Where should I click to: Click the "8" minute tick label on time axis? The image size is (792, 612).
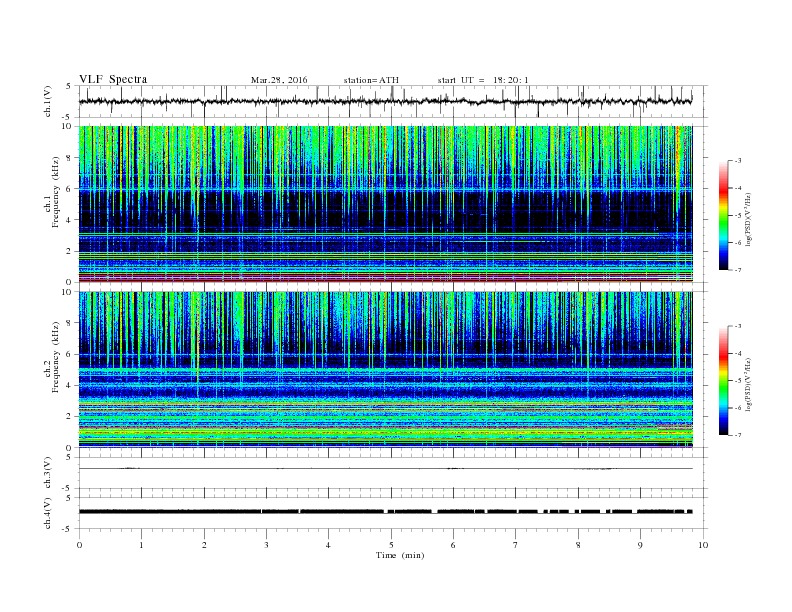pos(578,545)
